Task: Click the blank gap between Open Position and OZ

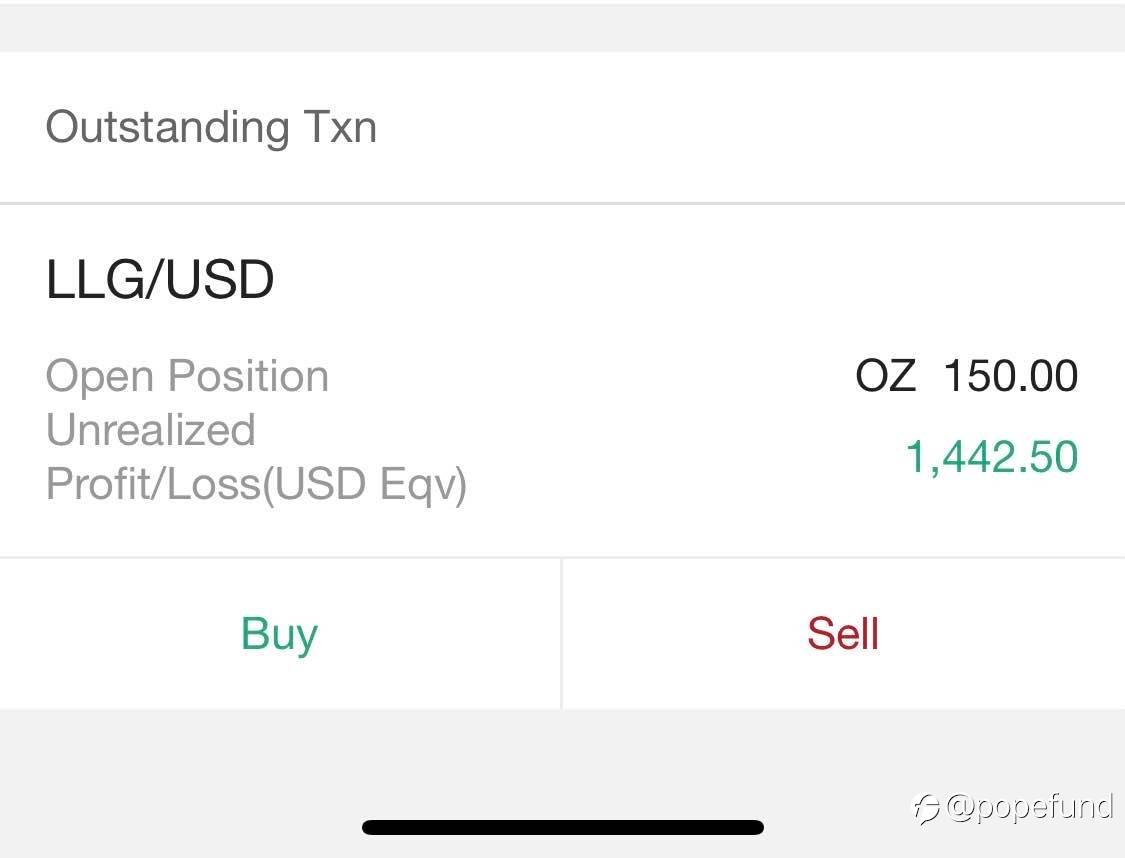Action: coord(592,376)
